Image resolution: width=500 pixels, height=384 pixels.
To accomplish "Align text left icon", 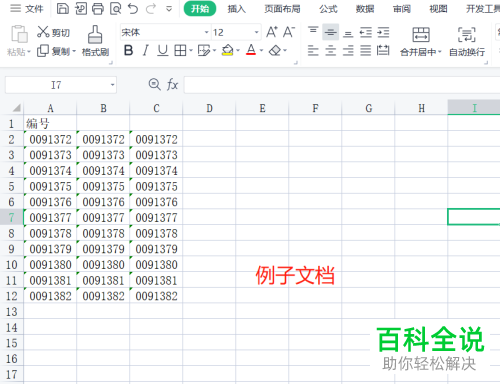I will click(x=313, y=51).
